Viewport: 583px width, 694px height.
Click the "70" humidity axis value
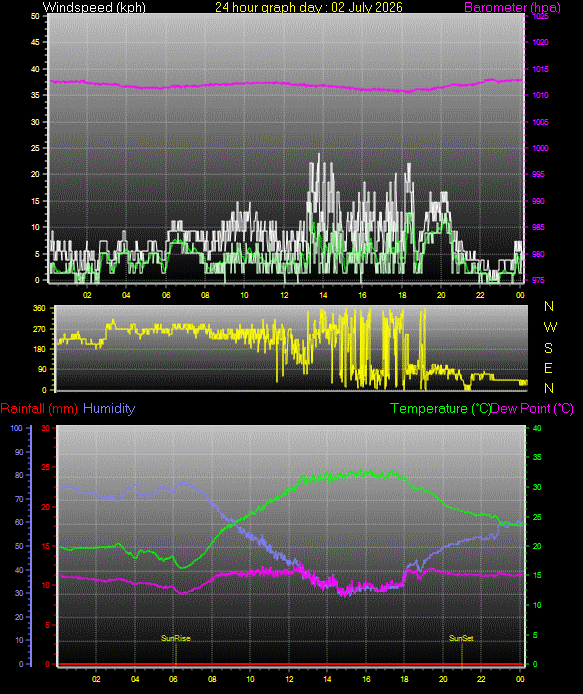point(19,499)
